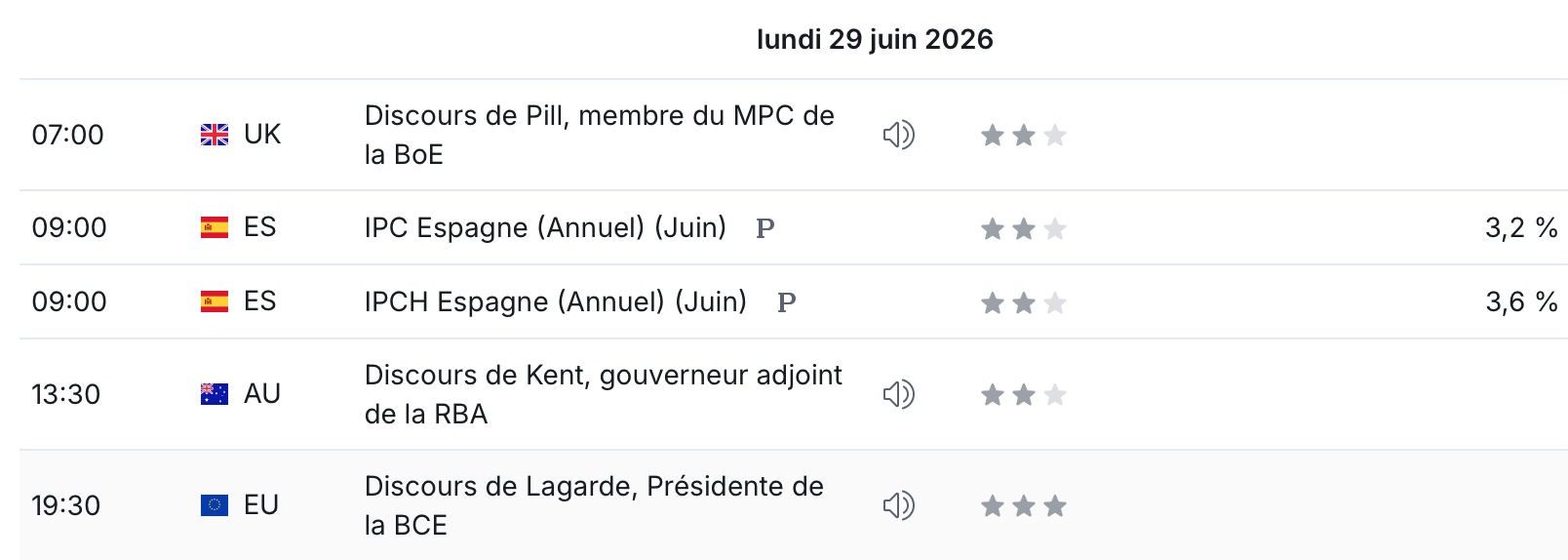Open the IPC Espagne (Annuel) (Juin) event

pyautogui.click(x=545, y=227)
